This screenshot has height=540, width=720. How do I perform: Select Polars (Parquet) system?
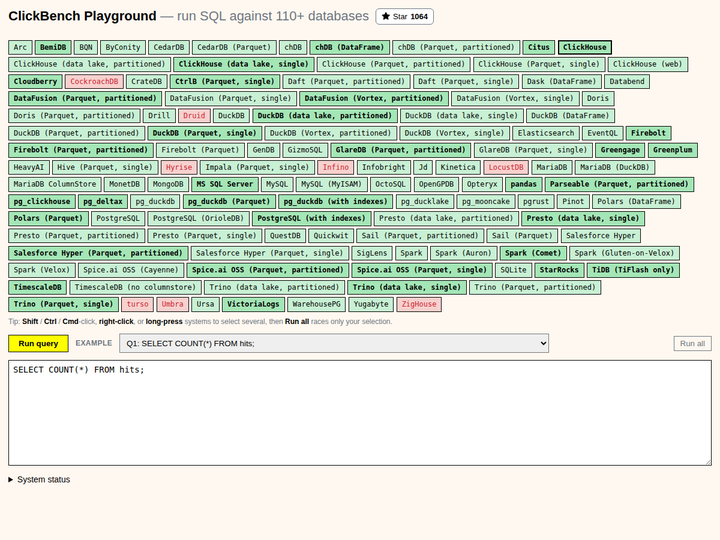[x=48, y=219]
